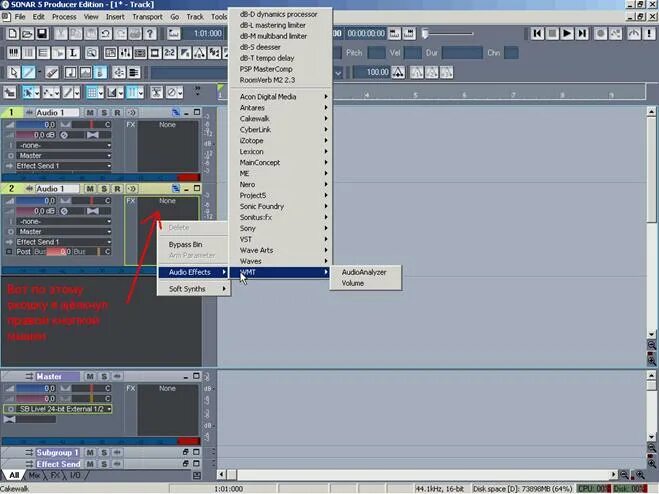Click the Insert Tempo icon beside 100.00
Viewport: 659px width, 494px height.
point(398,72)
